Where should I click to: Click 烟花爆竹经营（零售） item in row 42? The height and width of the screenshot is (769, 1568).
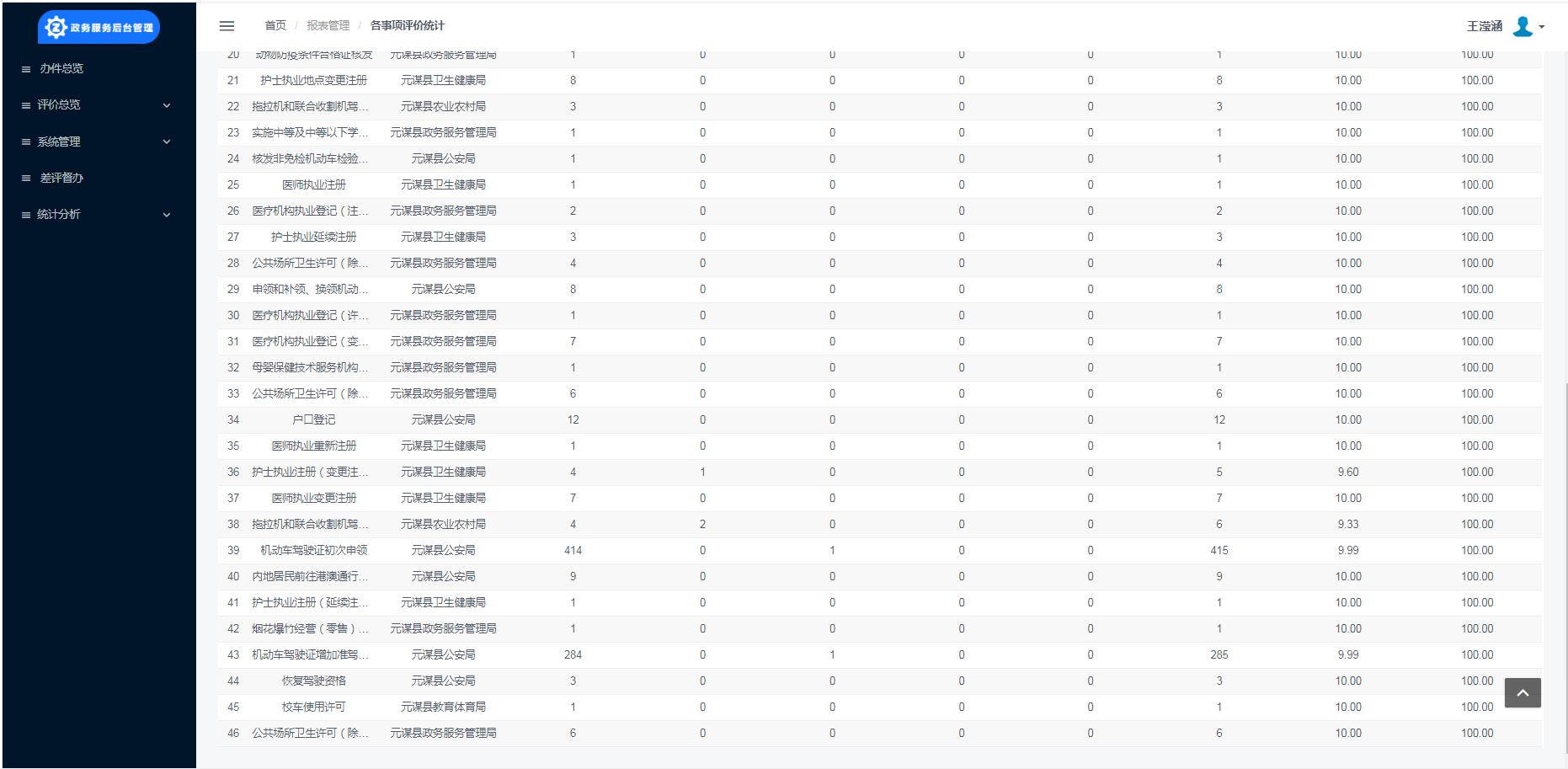click(310, 629)
